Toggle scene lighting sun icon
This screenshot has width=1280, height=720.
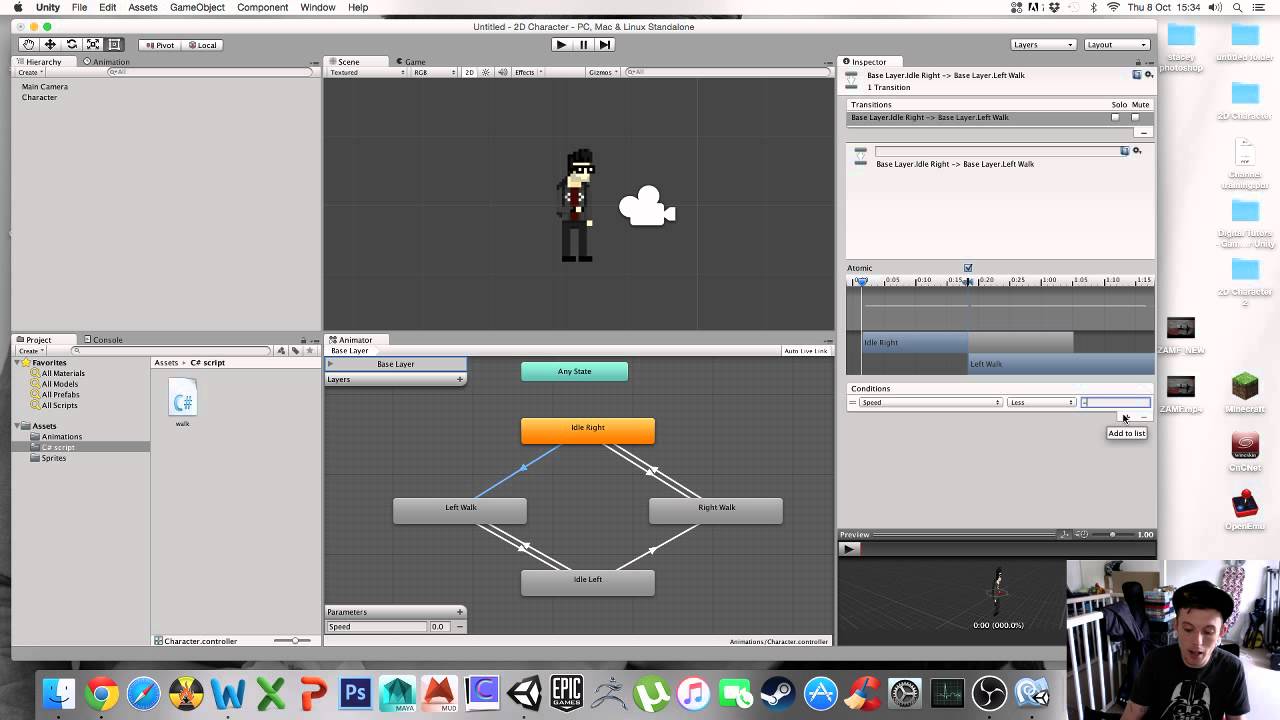486,73
